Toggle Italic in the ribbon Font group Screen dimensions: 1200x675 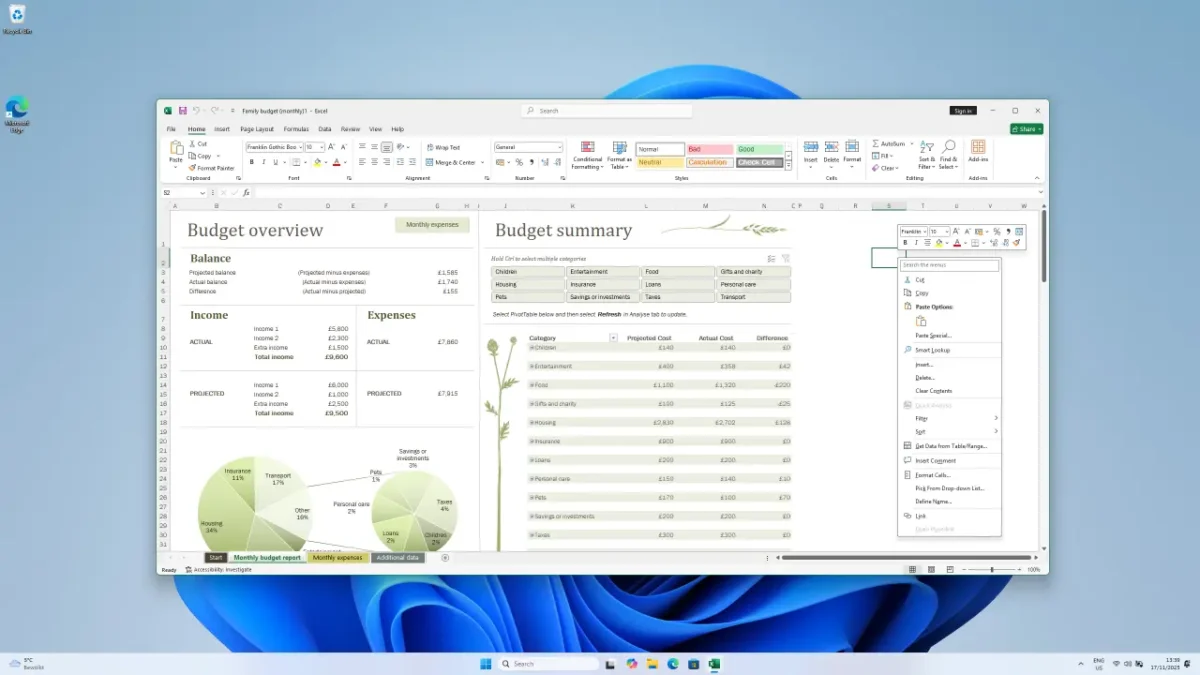coord(264,162)
